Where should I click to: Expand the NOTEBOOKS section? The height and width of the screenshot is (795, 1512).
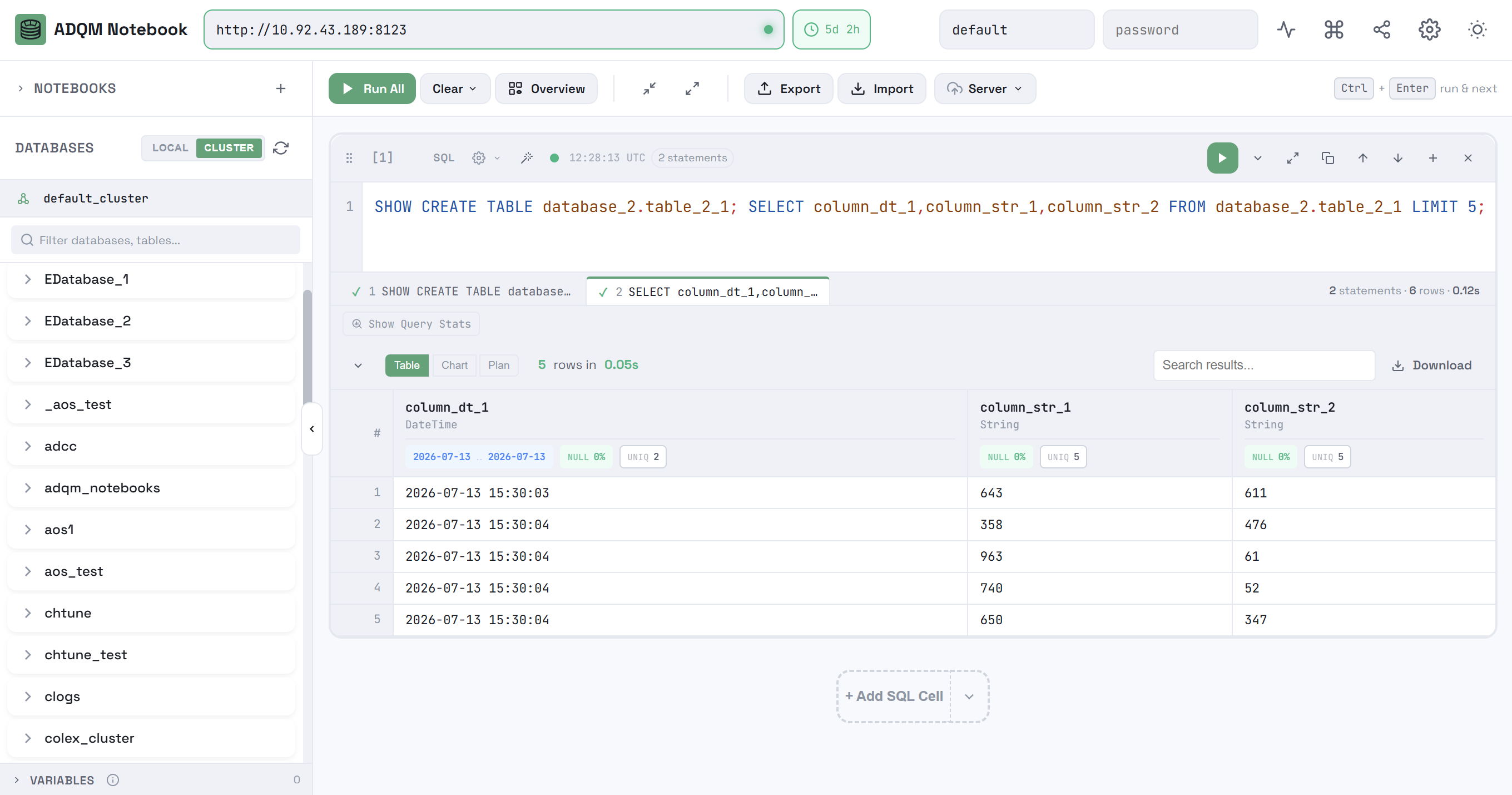[21, 88]
